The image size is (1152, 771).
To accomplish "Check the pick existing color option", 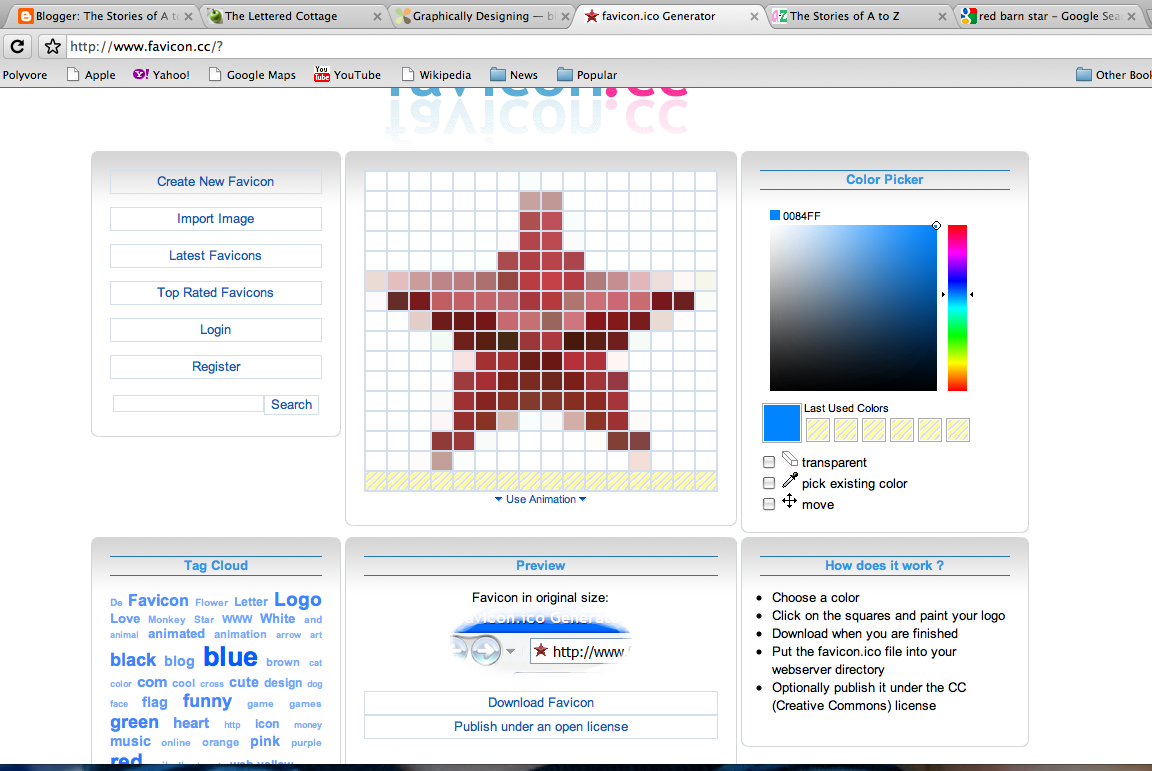I will pos(768,483).
